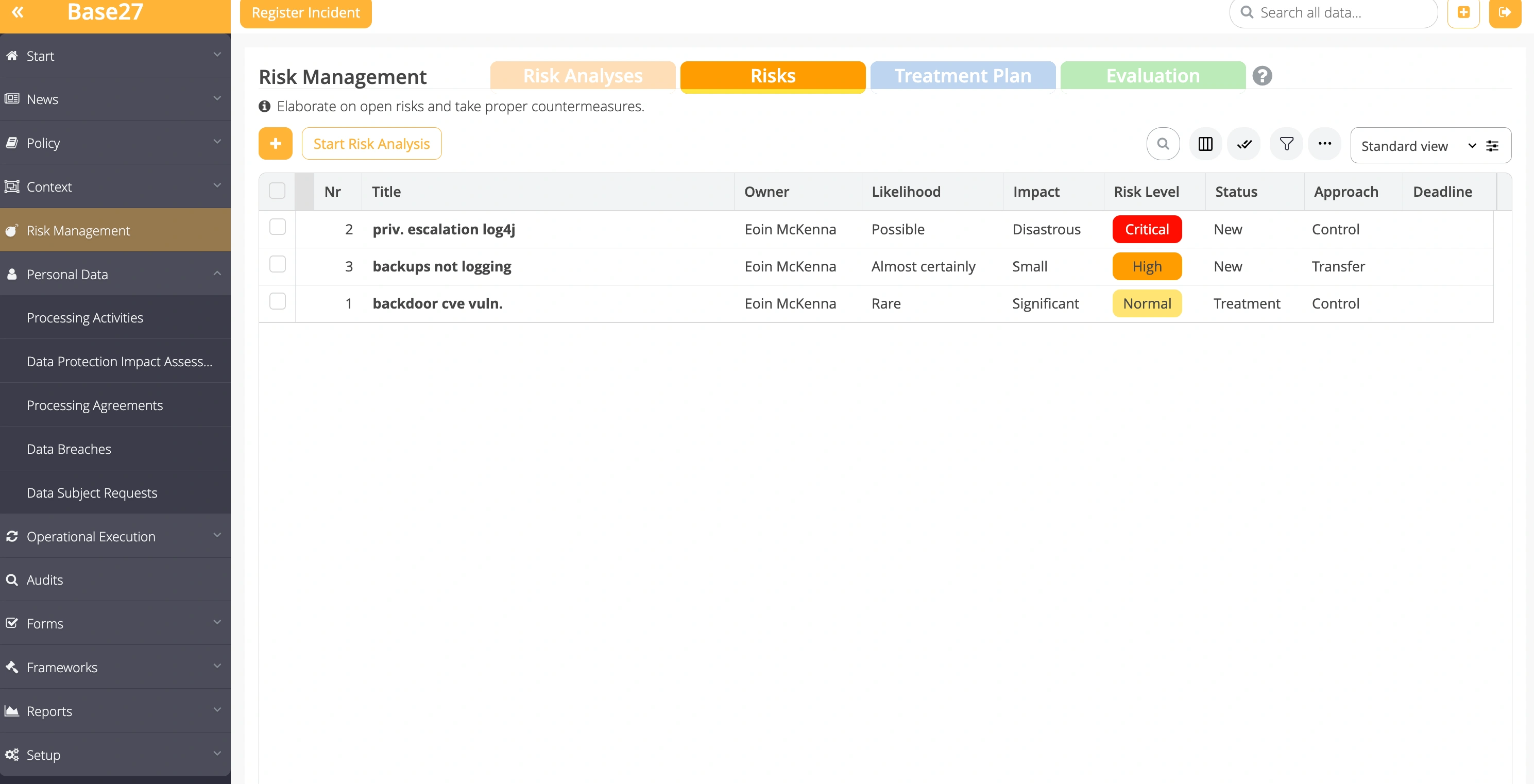Image resolution: width=1534 pixels, height=784 pixels.
Task: Check the priv. escalation log4j row
Action: (278, 227)
